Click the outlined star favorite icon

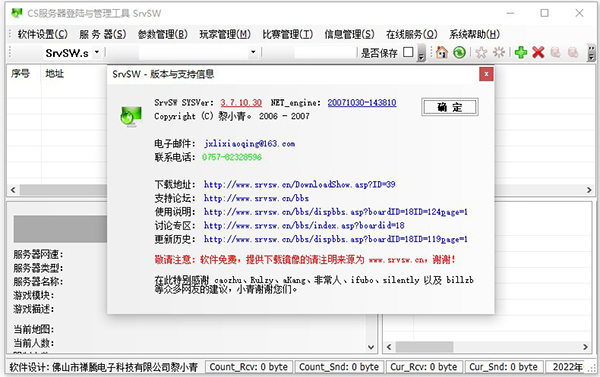point(481,52)
